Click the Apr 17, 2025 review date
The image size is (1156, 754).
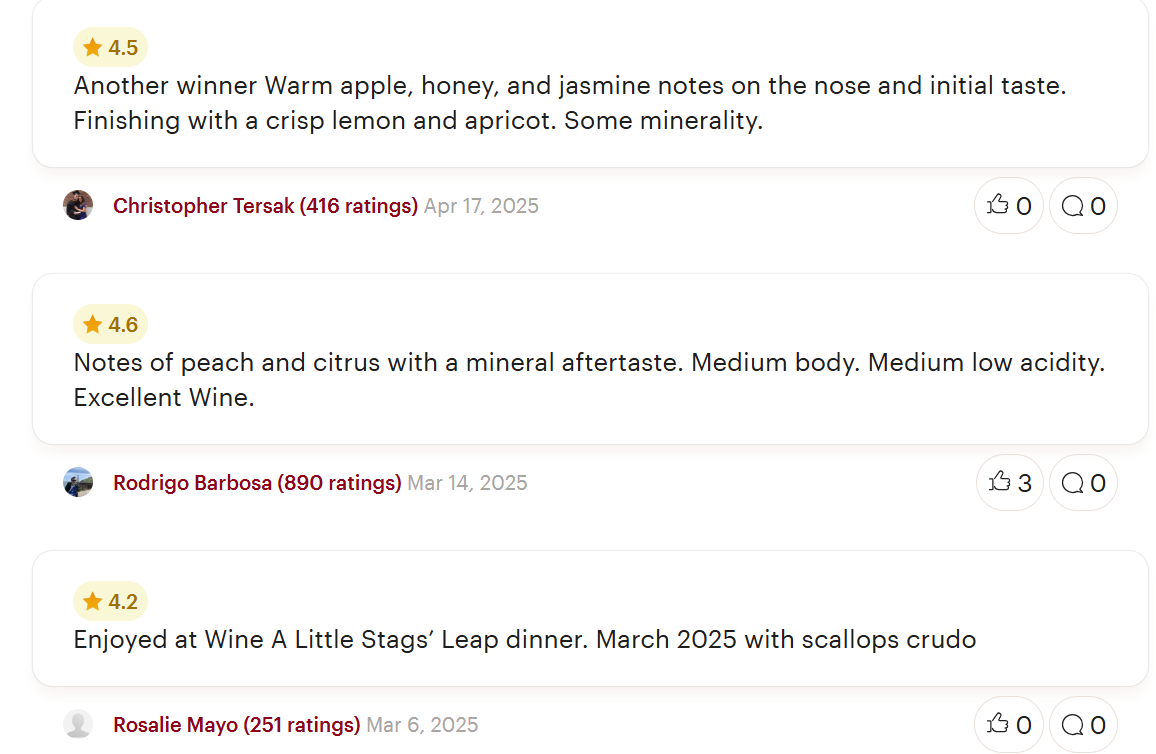pos(481,206)
